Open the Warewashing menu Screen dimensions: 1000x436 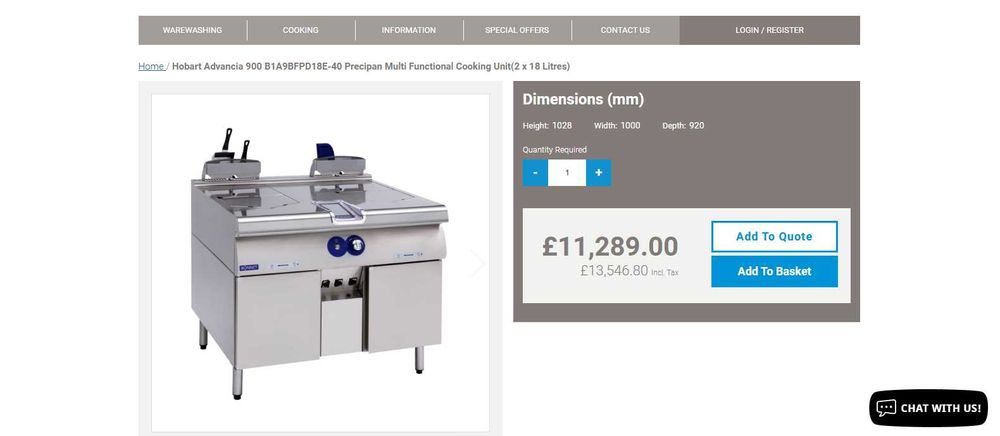193,30
